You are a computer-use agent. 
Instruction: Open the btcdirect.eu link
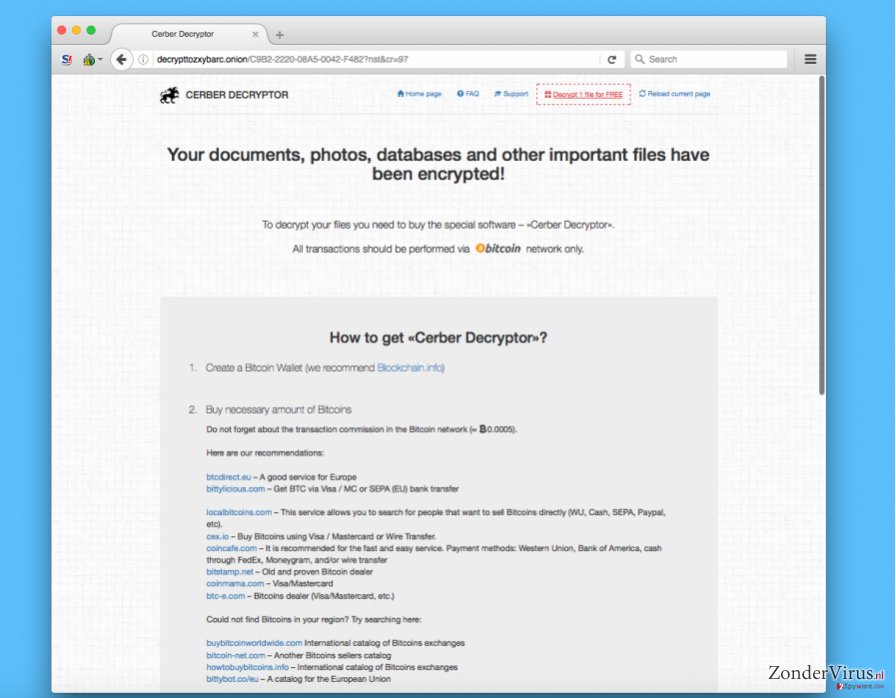pos(229,477)
